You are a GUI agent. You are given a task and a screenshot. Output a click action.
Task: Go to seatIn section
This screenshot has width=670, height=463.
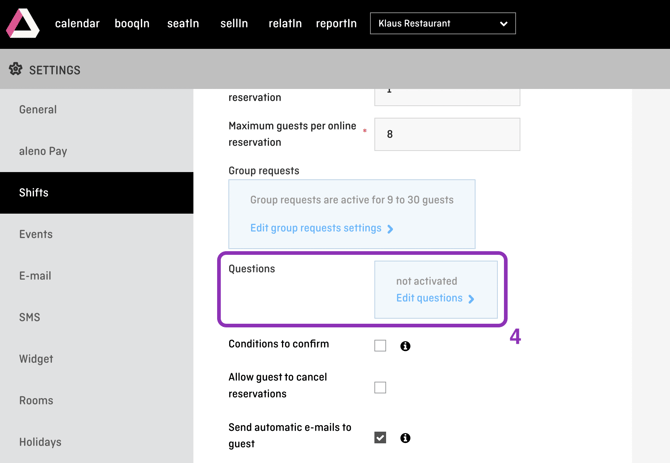(x=183, y=23)
